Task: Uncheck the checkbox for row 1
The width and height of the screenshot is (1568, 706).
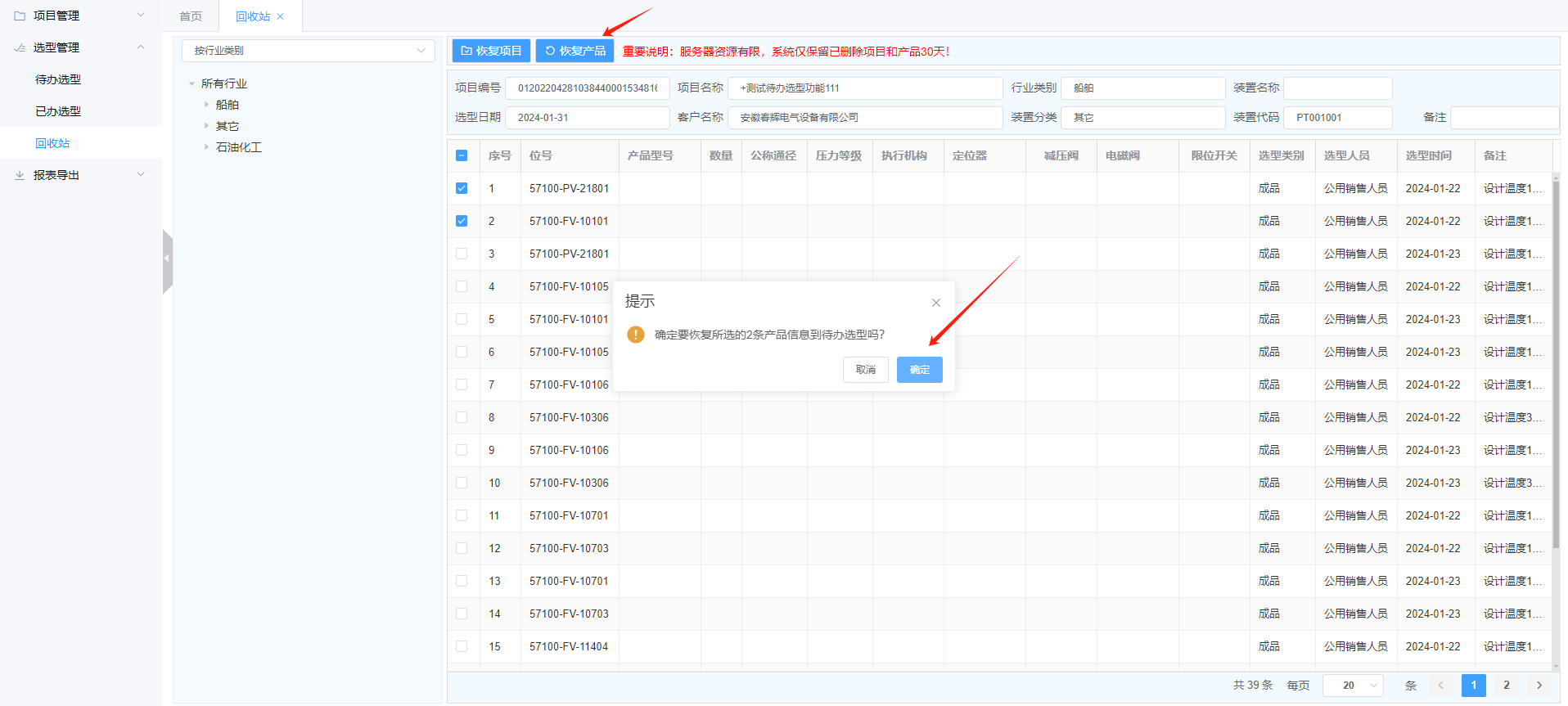Action: 462,188
